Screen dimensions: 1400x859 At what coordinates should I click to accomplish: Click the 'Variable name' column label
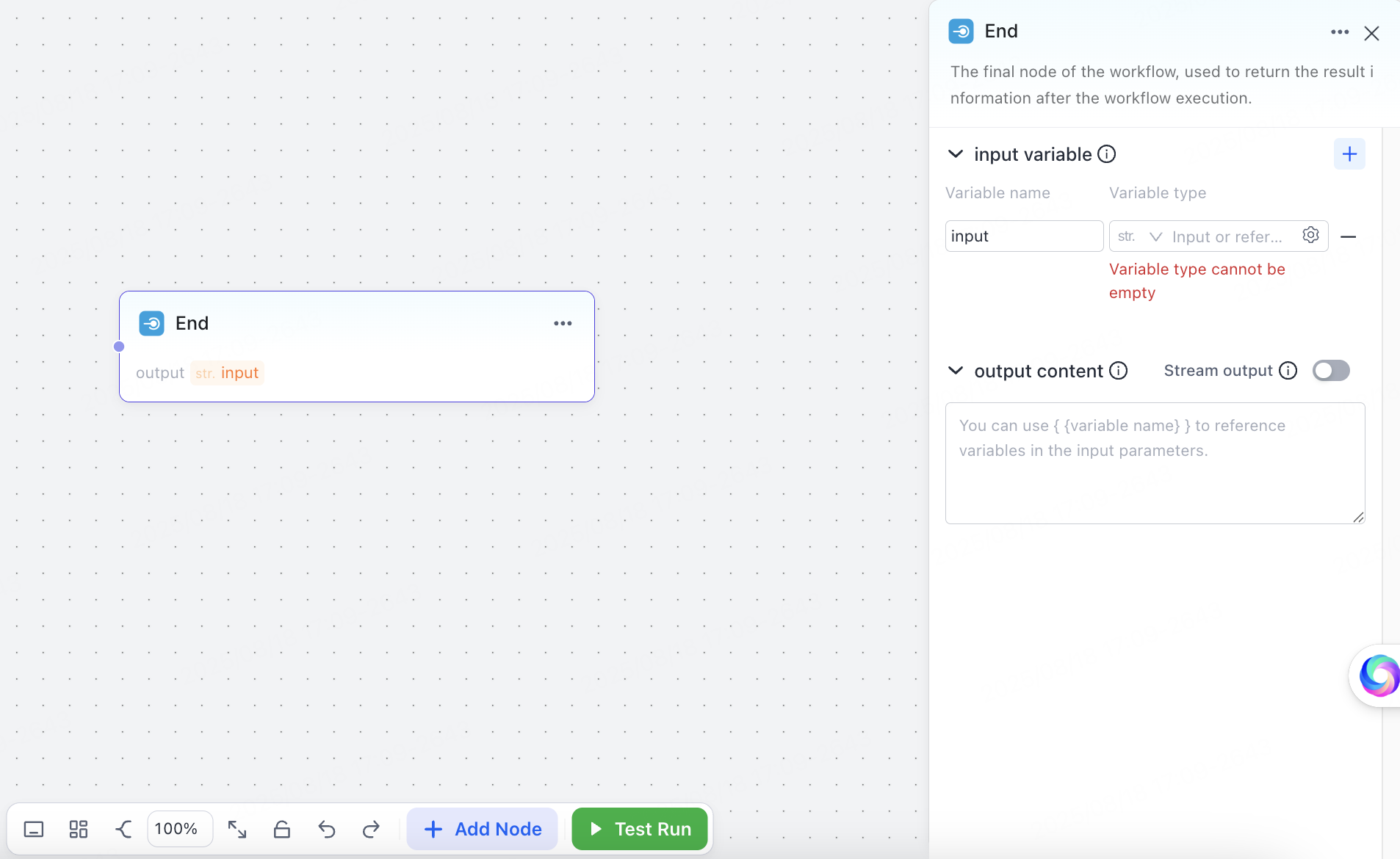(997, 193)
